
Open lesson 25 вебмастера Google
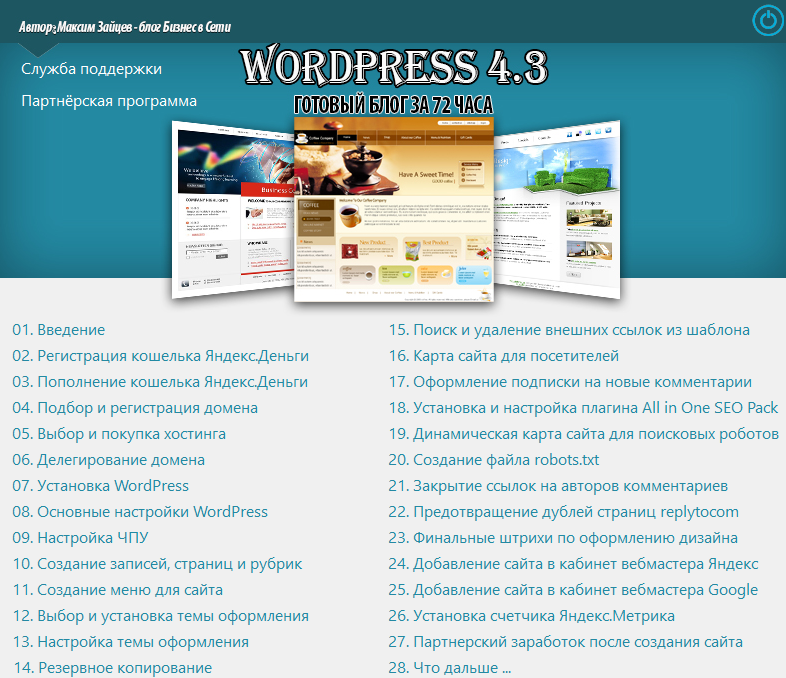click(x=573, y=590)
